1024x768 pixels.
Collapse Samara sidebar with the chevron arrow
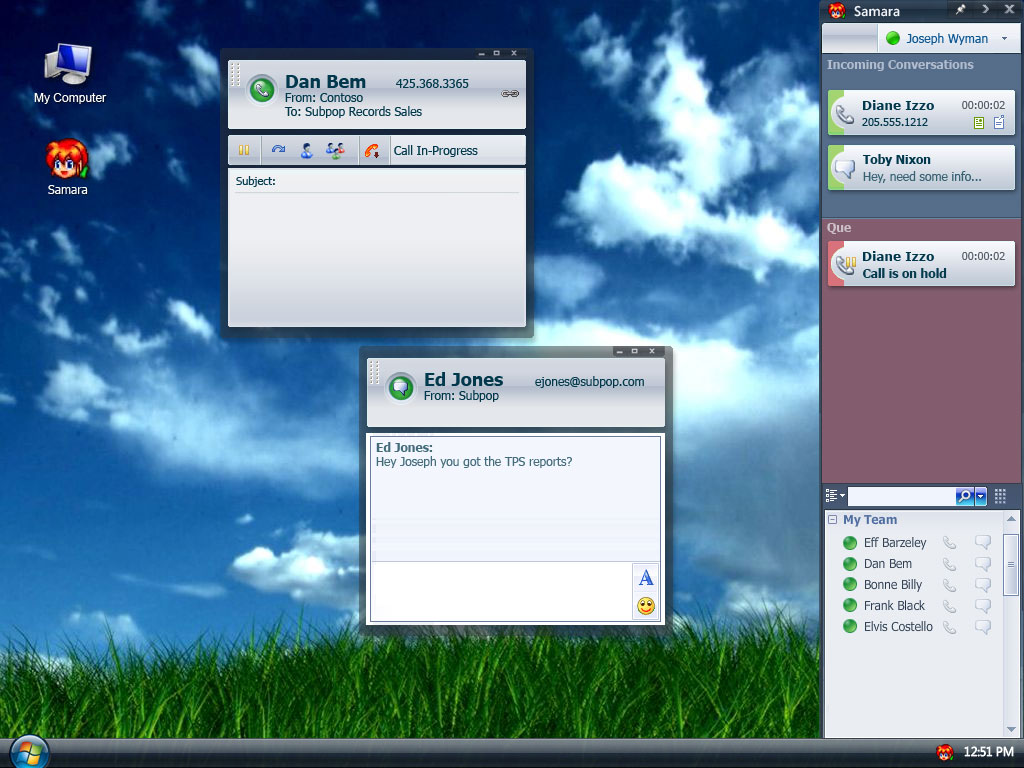tap(985, 9)
